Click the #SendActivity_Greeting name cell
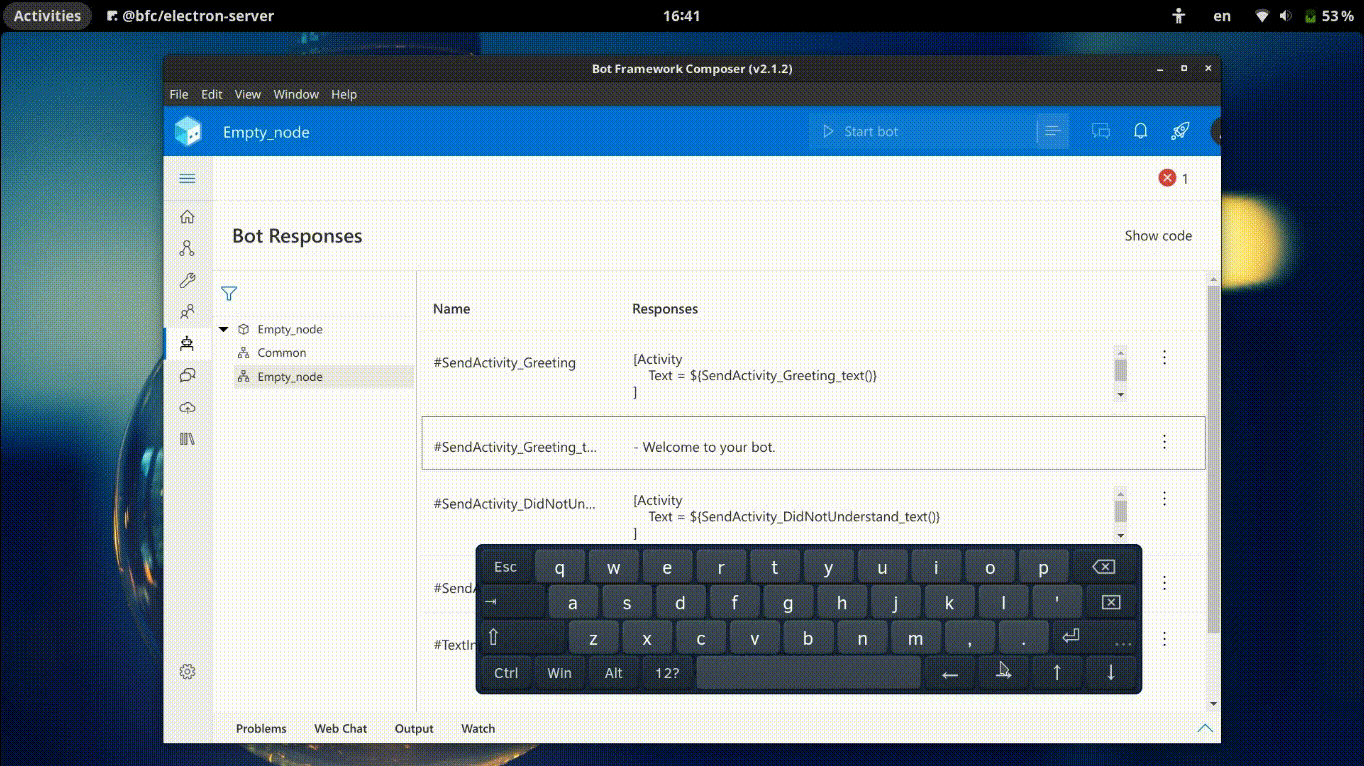 click(504, 363)
